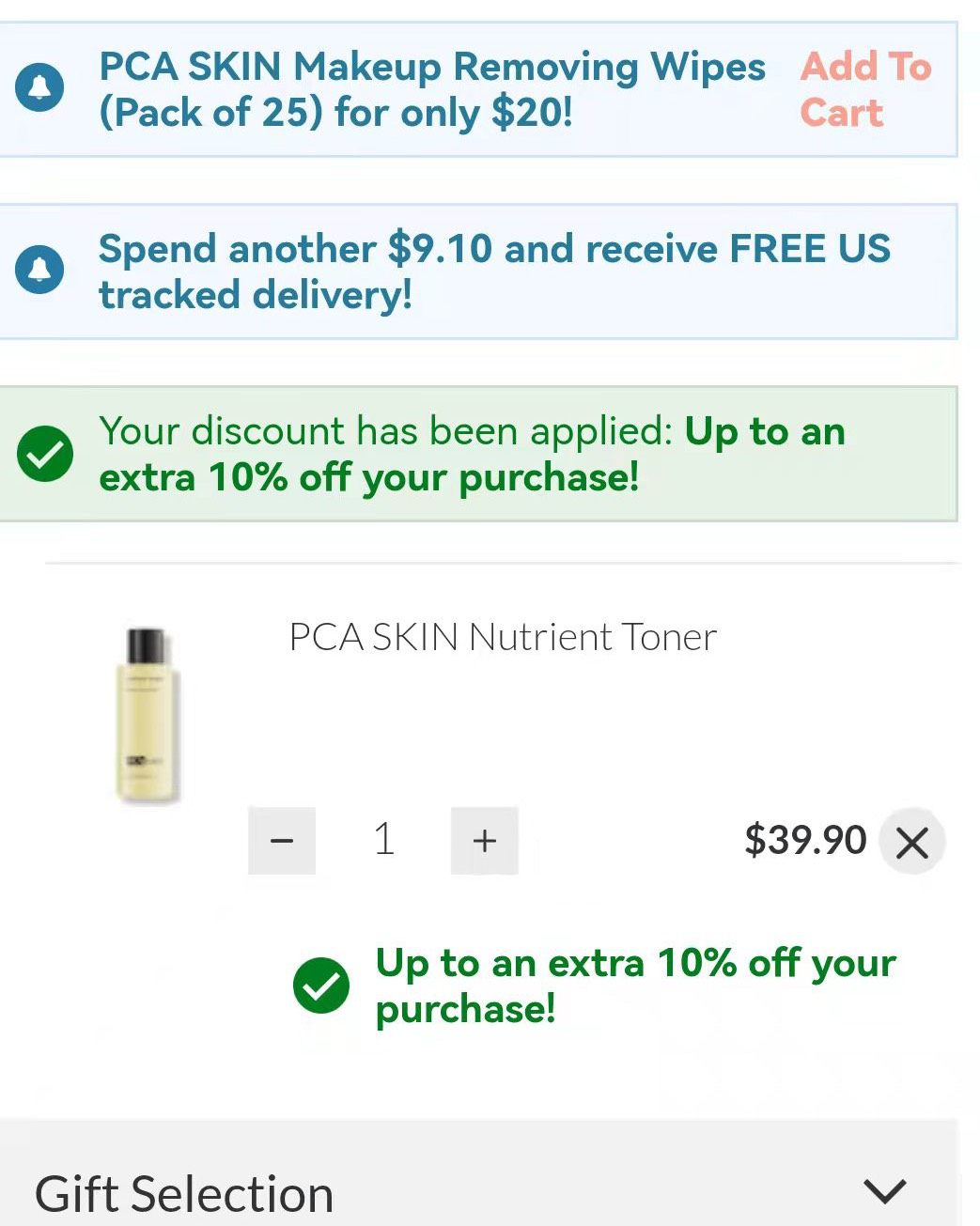Screen dimensions: 980x1226
Task: Click the Spend another $9.10 delivery message
Action: coord(494,271)
